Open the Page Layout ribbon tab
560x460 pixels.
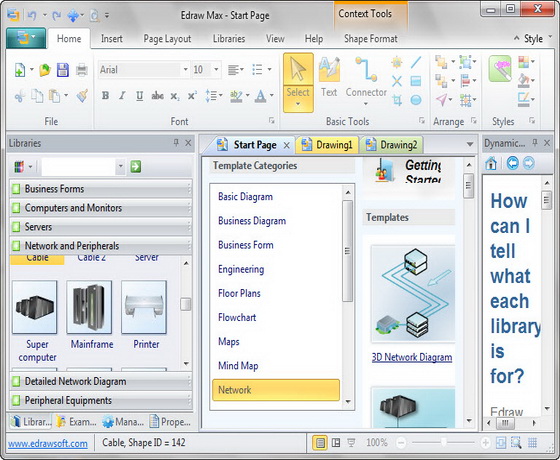167,39
